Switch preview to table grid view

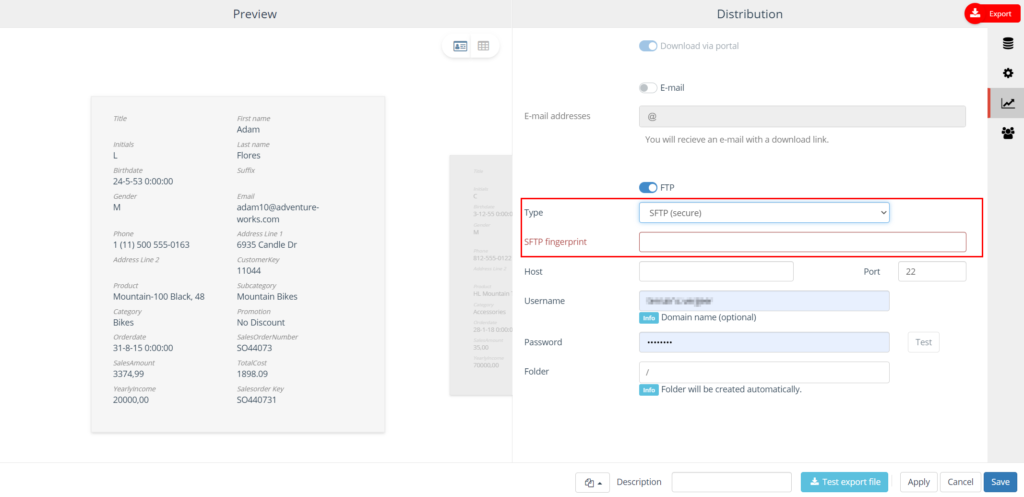pyautogui.click(x=484, y=46)
